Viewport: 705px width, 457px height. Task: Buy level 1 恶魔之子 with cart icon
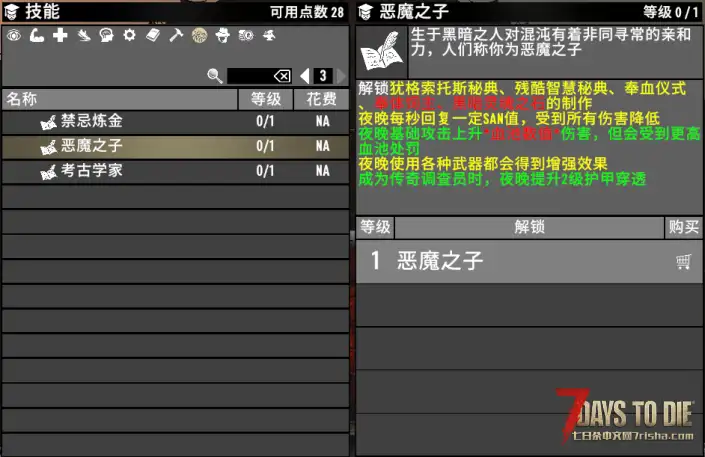coord(683,262)
